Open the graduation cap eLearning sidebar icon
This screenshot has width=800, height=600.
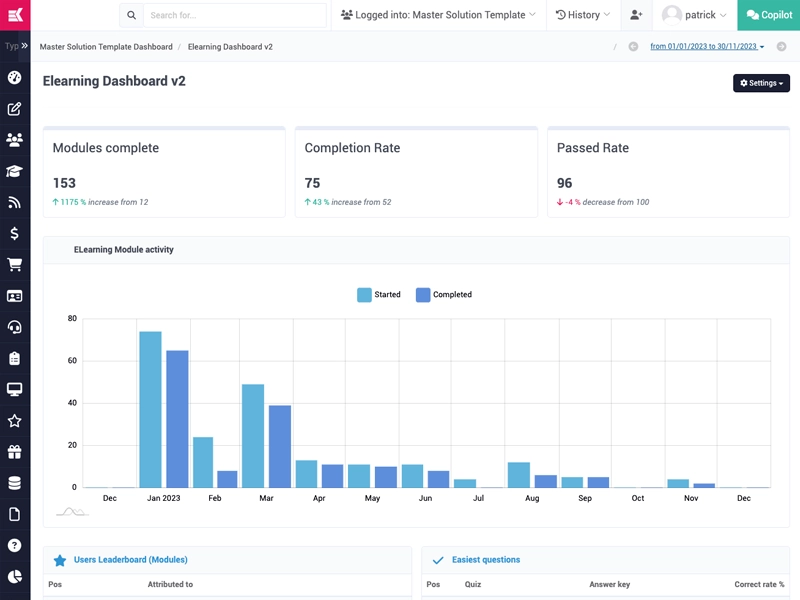pyautogui.click(x=14, y=171)
